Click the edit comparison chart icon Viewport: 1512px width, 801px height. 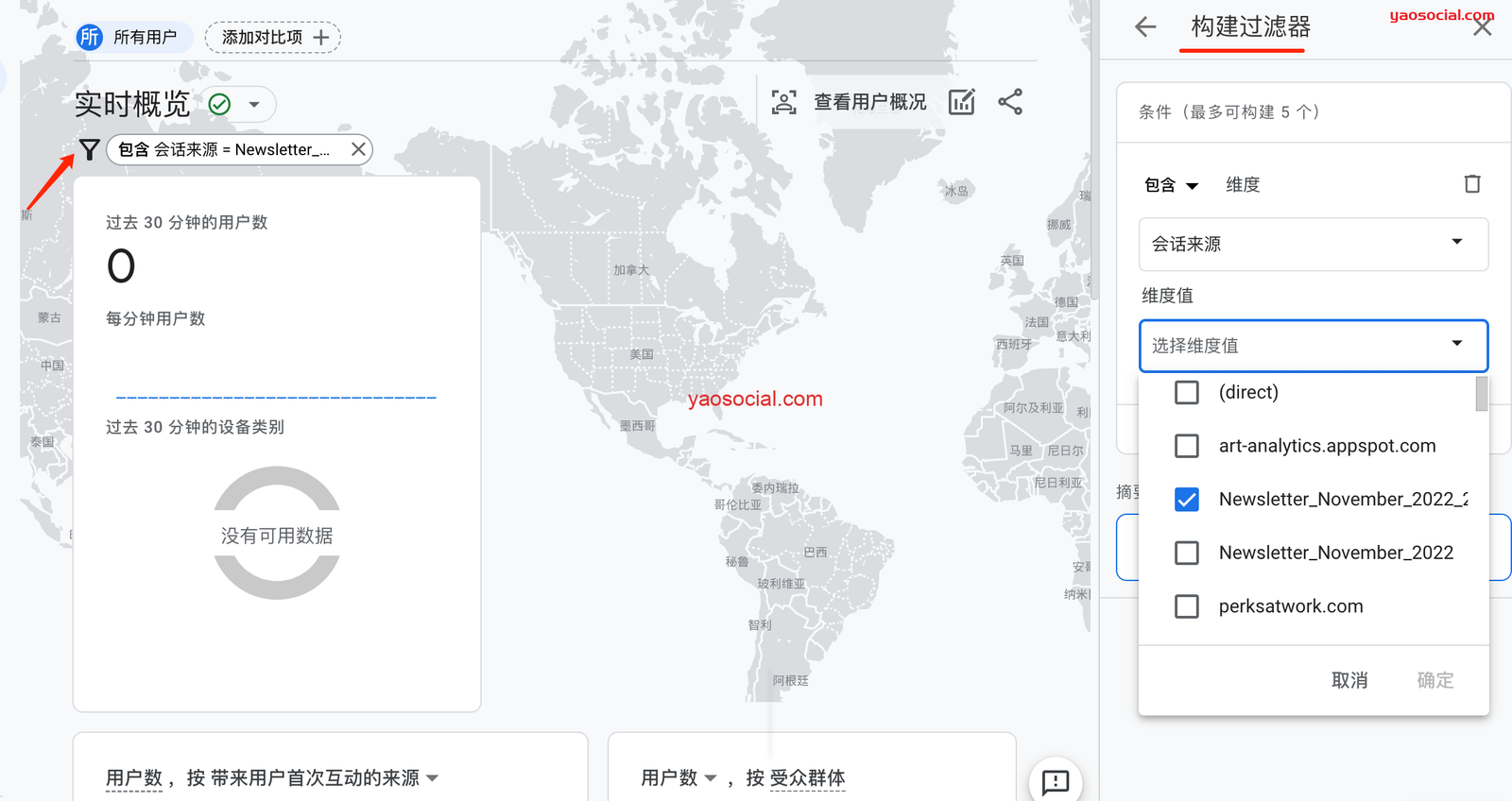[x=961, y=102]
